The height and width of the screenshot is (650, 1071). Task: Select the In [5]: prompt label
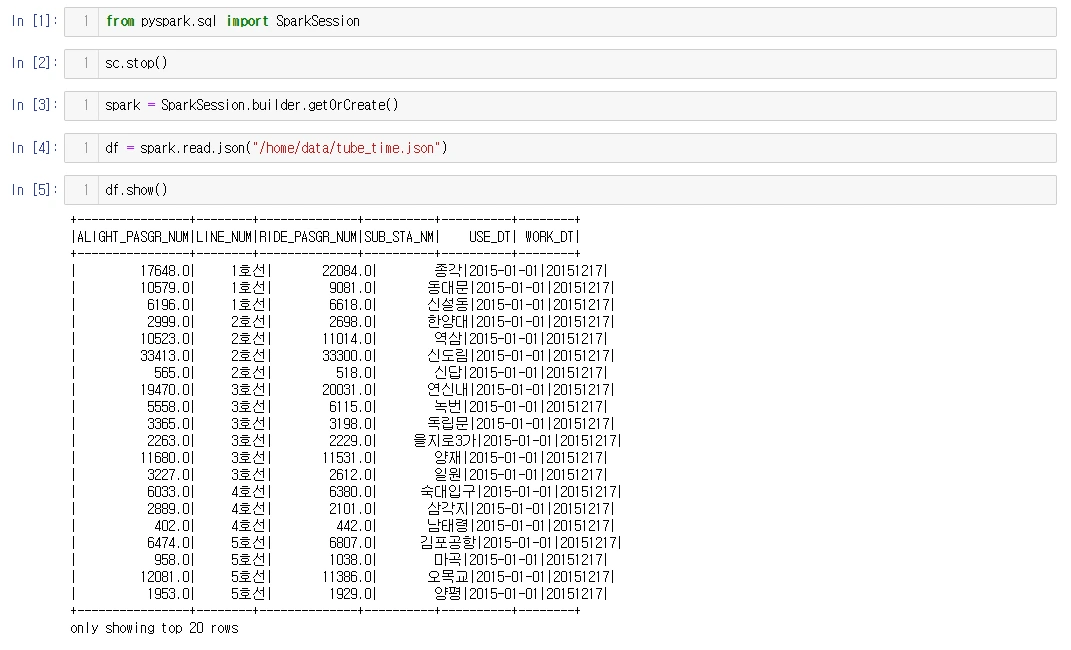pos(33,190)
